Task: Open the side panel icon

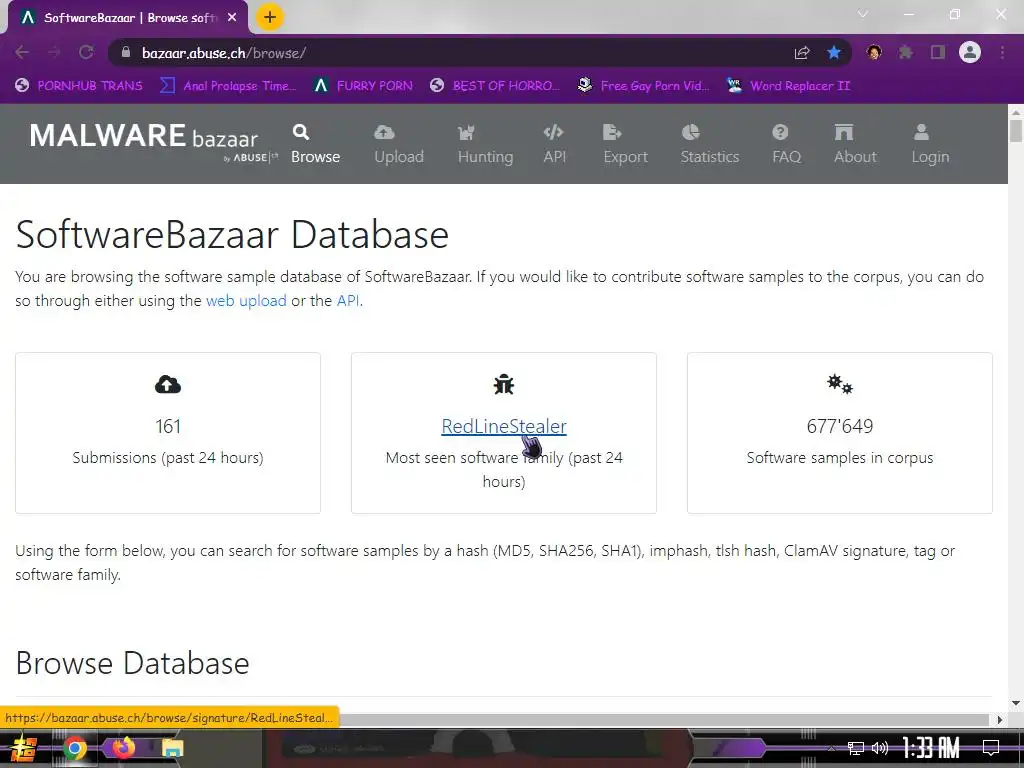Action: point(938,52)
